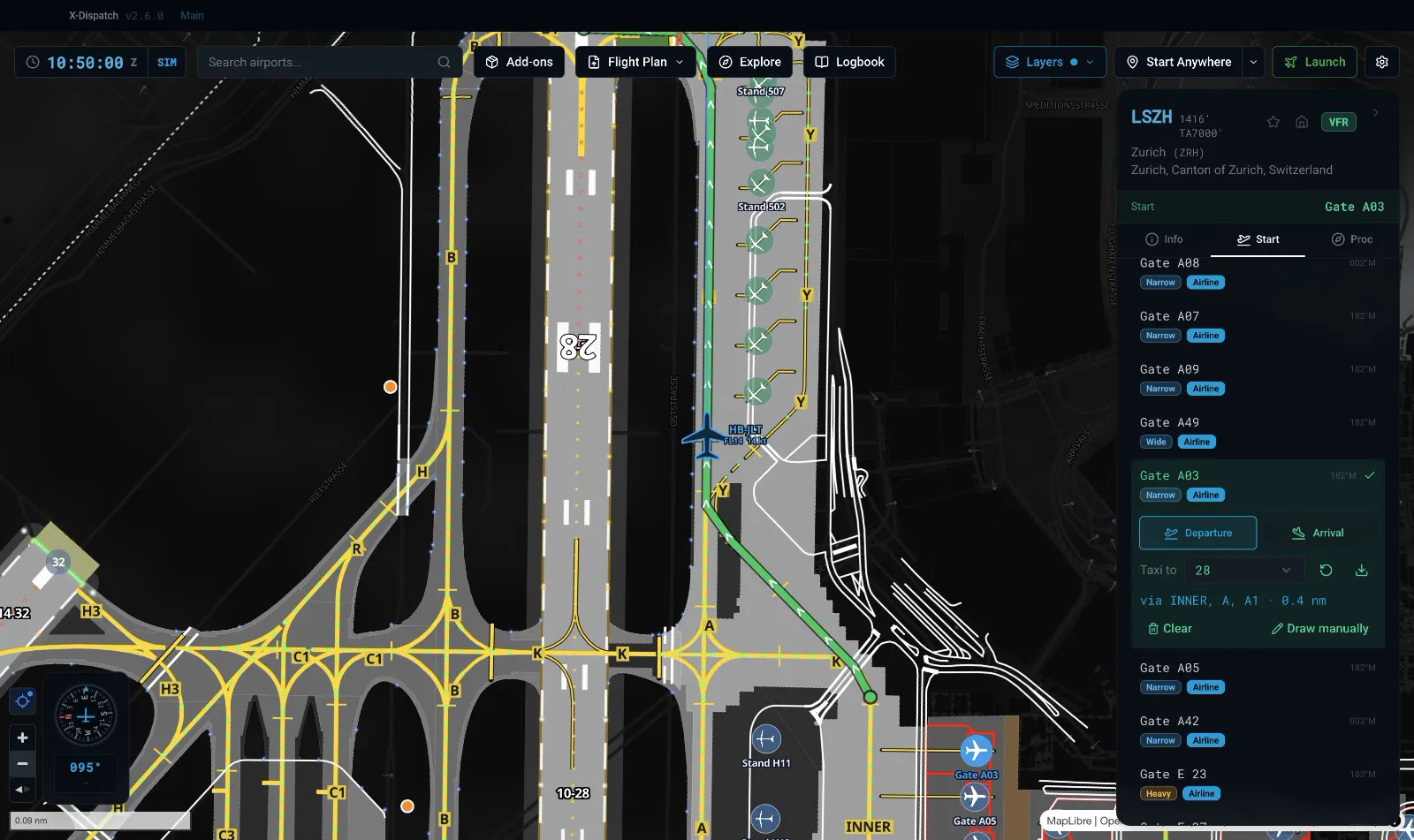Select Gate A07 in the list
This screenshot has height=840, width=1414.
pyautogui.click(x=1257, y=325)
